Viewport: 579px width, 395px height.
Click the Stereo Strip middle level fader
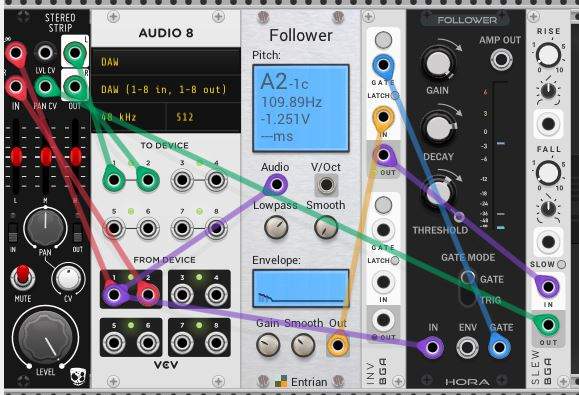(x=46, y=157)
